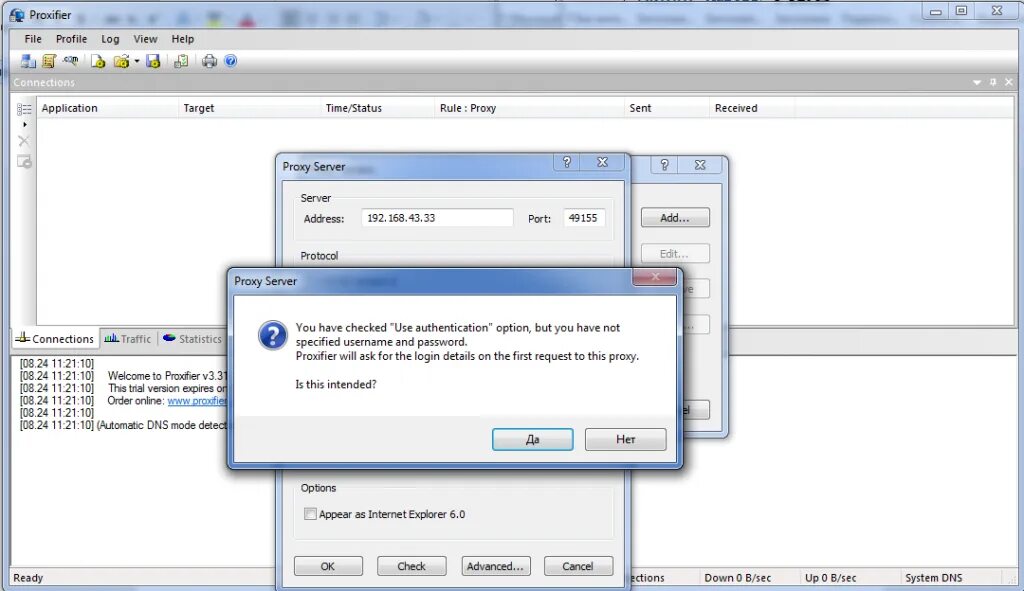This screenshot has width=1024, height=591.
Task: Sort by Target column header
Action: pos(249,108)
